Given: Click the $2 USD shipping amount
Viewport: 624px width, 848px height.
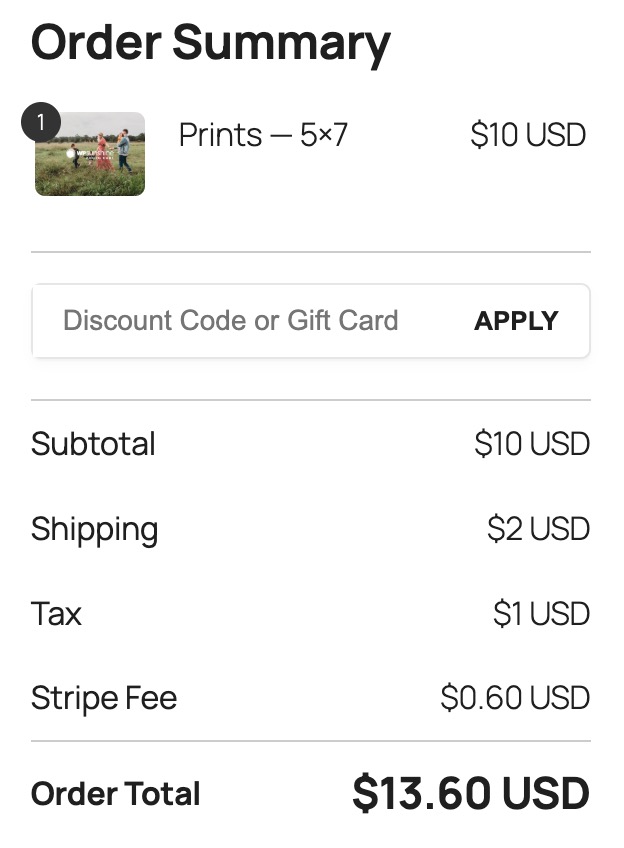Looking at the screenshot, I should coord(536,529).
